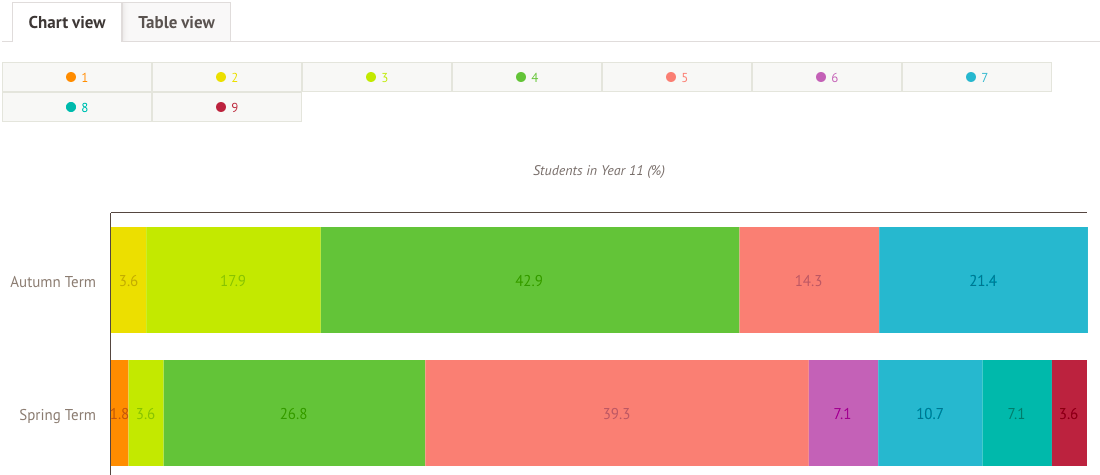Click the green grade 4 legend dot
The image size is (1100, 475).
(521, 77)
